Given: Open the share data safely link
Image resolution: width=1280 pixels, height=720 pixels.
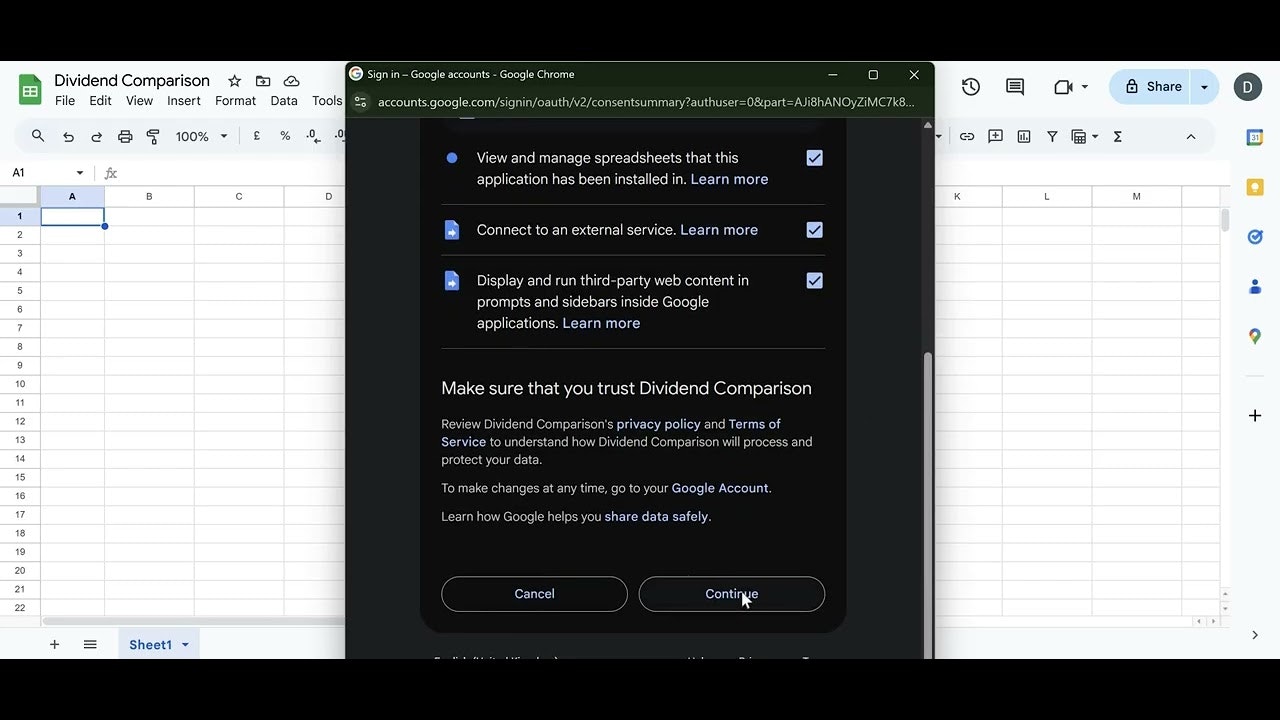Looking at the screenshot, I should click(x=657, y=517).
